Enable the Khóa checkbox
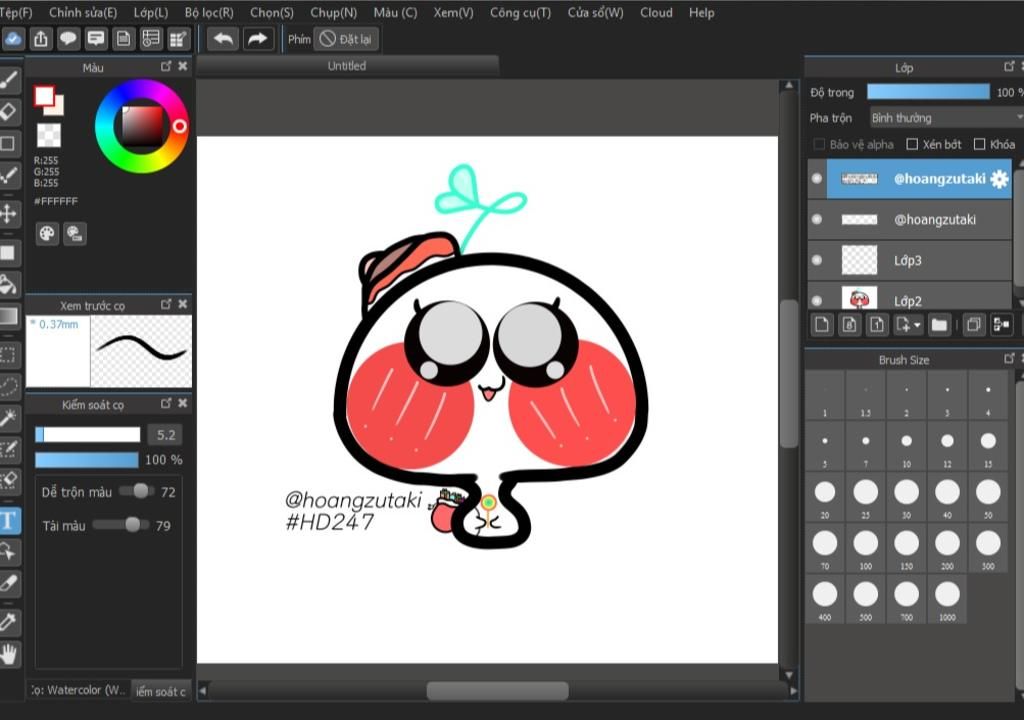 [979, 144]
